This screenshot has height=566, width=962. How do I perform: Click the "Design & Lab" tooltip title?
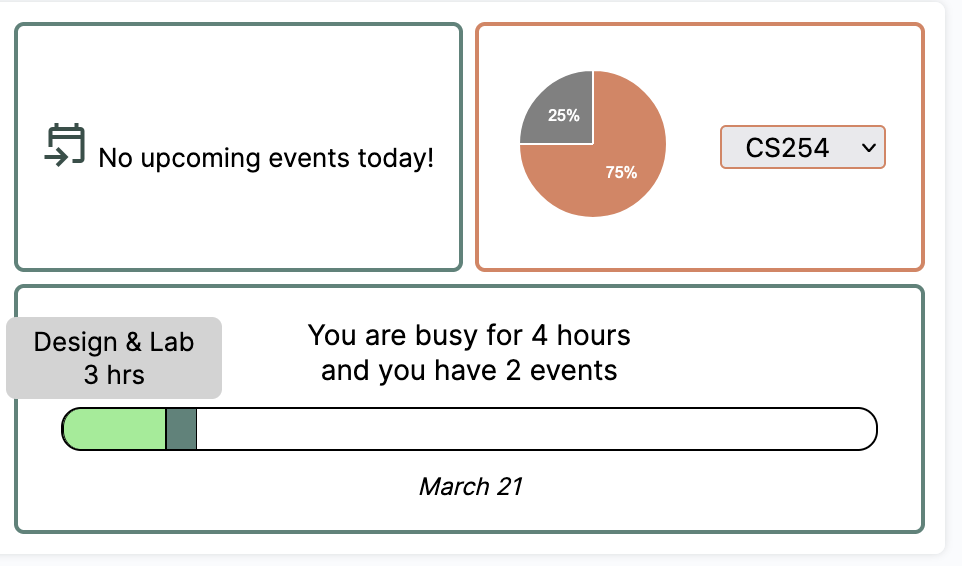pyautogui.click(x=114, y=342)
